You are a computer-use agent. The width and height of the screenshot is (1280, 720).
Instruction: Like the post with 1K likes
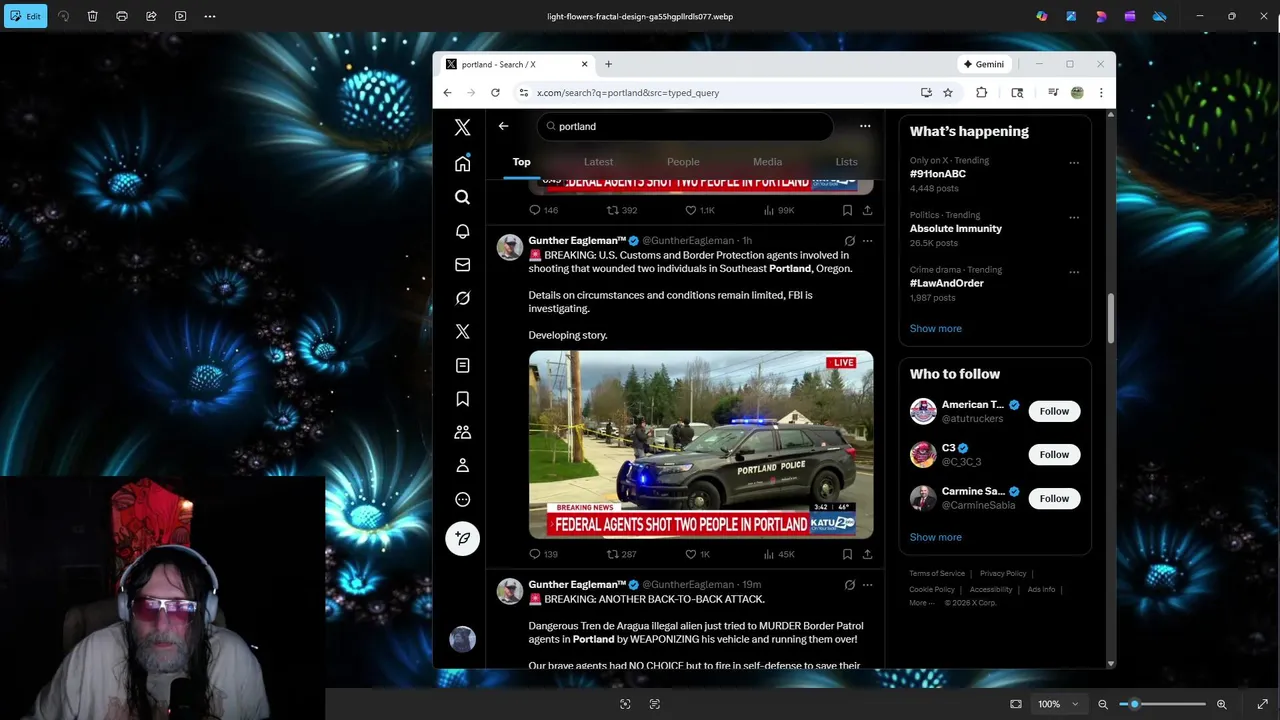(x=697, y=554)
